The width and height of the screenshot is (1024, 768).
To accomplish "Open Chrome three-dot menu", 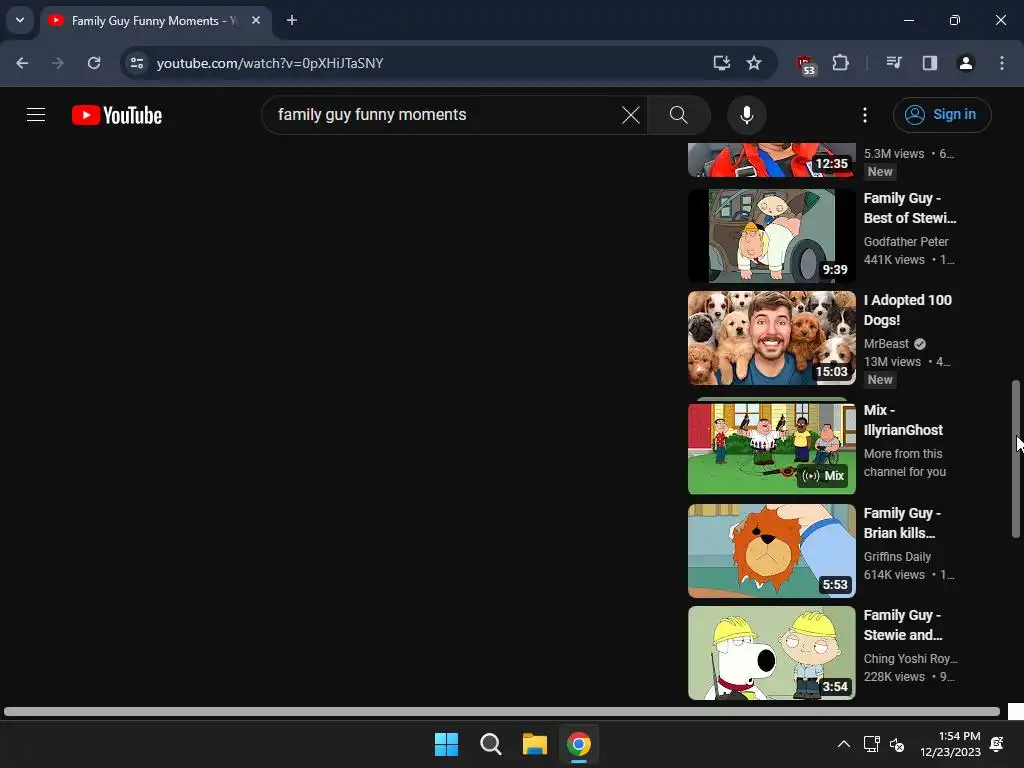I will coord(1002,63).
